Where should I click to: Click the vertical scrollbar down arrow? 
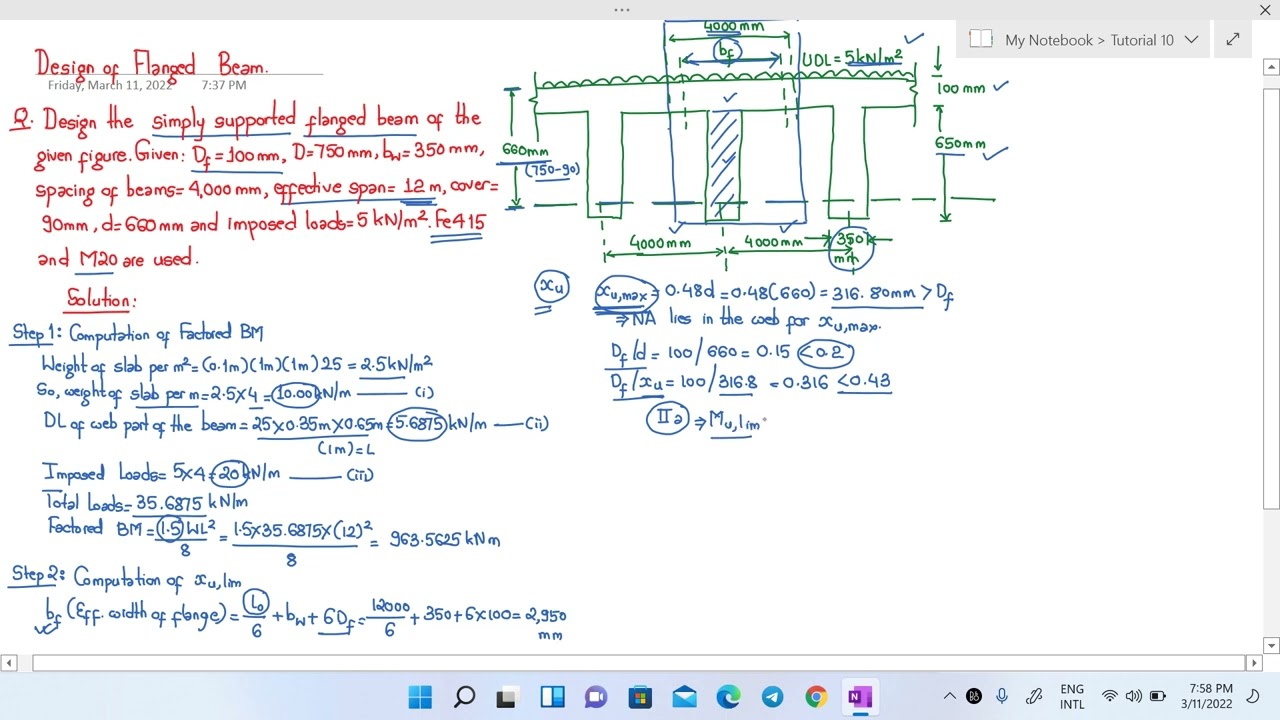pyautogui.click(x=1272, y=645)
